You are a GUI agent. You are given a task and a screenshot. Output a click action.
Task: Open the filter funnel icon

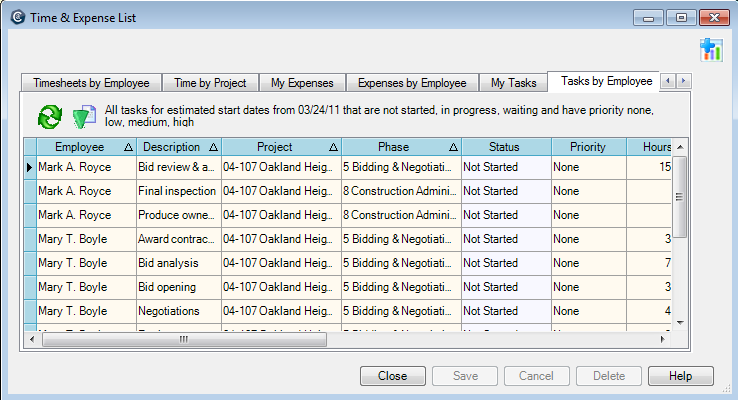[x=83, y=116]
